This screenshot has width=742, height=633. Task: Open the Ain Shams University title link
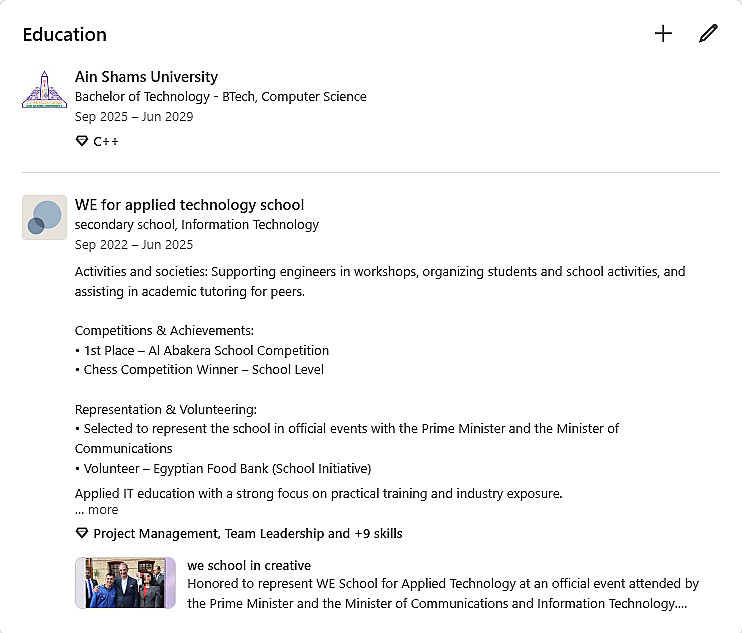tap(146, 76)
